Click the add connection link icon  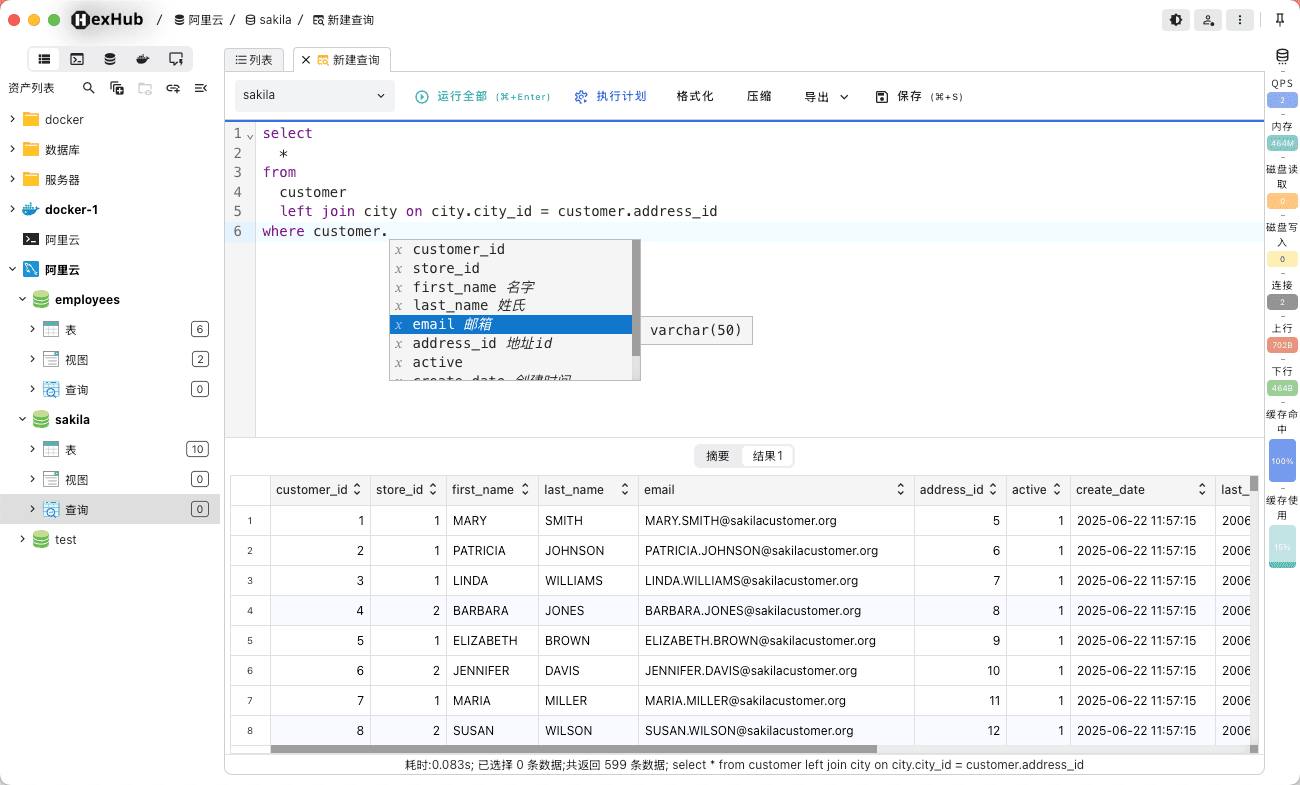173,89
